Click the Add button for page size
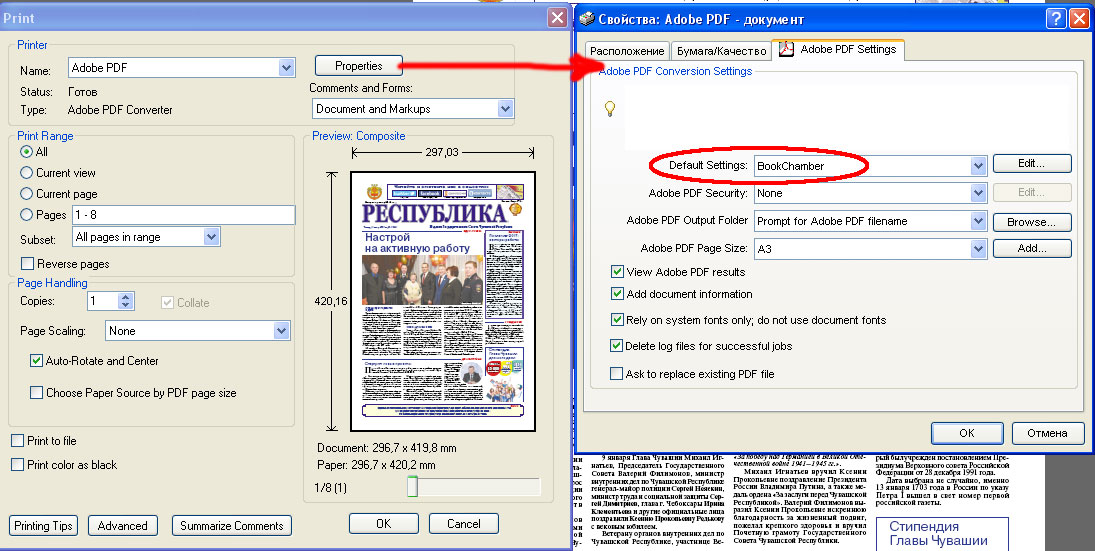Screen dimensions: 1095x551 (x=1032, y=248)
